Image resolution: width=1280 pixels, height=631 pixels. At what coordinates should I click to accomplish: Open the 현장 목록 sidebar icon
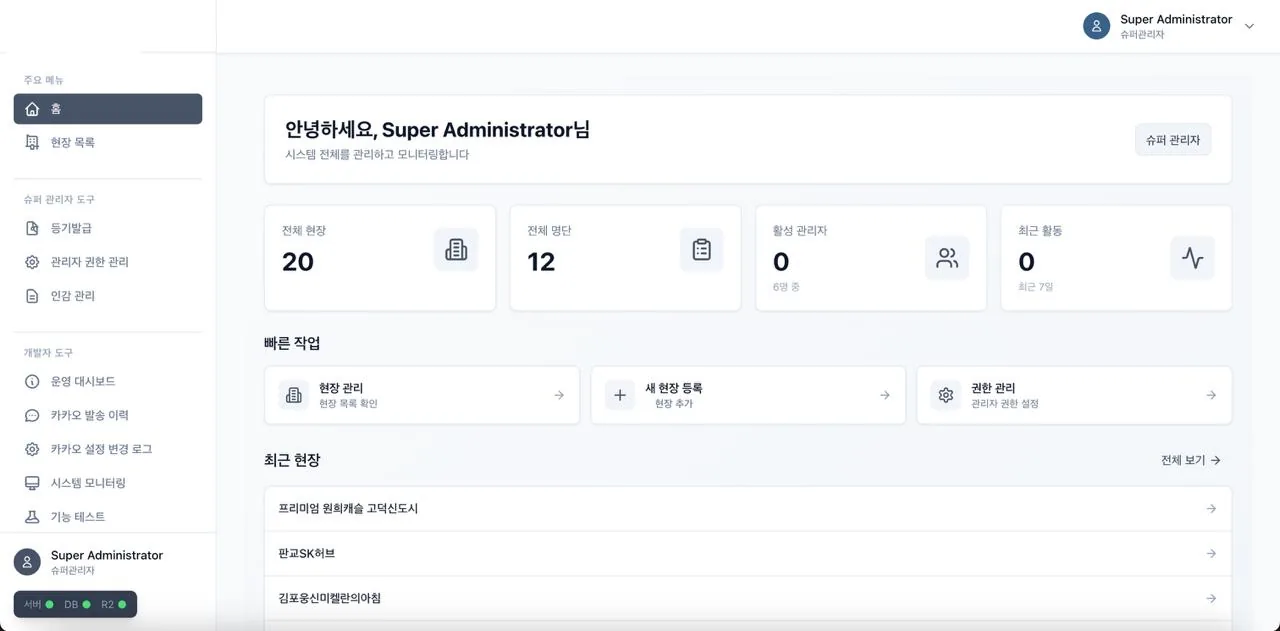coord(34,141)
